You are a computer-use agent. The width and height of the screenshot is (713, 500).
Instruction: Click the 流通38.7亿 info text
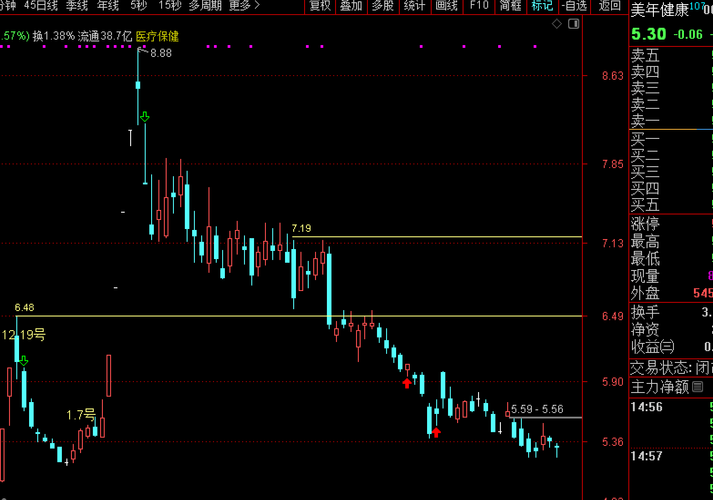(x=105, y=36)
